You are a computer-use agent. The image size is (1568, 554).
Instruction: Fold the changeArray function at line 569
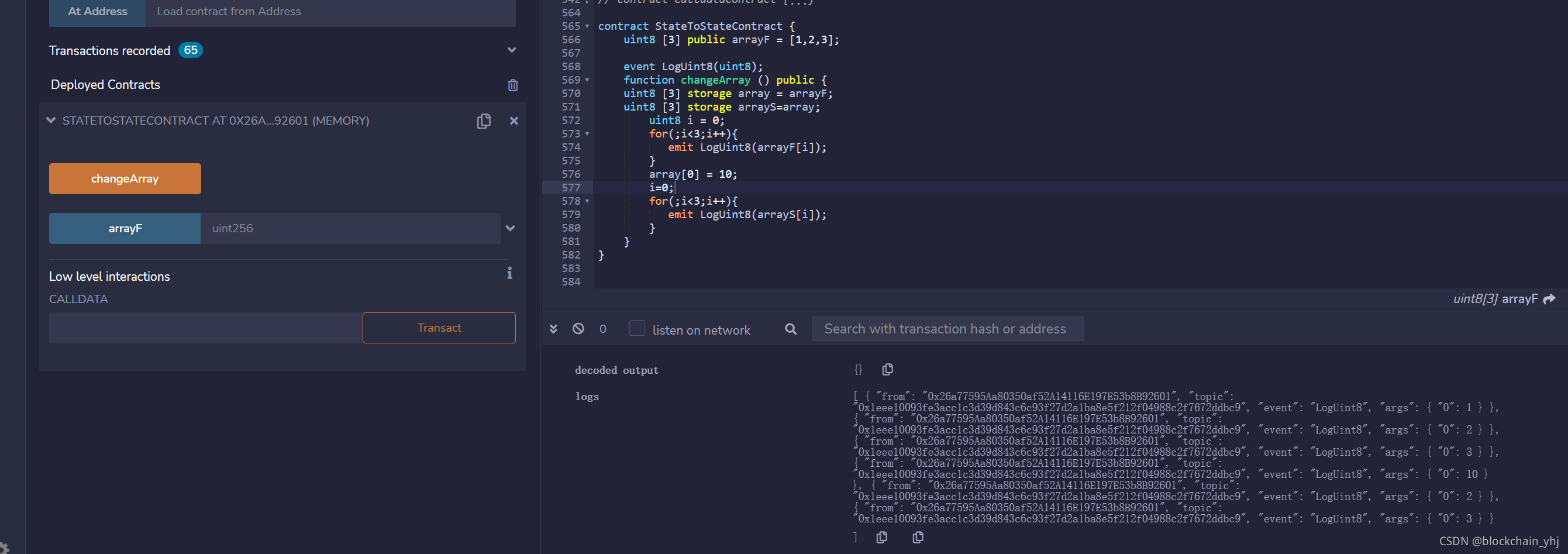pyautogui.click(x=587, y=80)
